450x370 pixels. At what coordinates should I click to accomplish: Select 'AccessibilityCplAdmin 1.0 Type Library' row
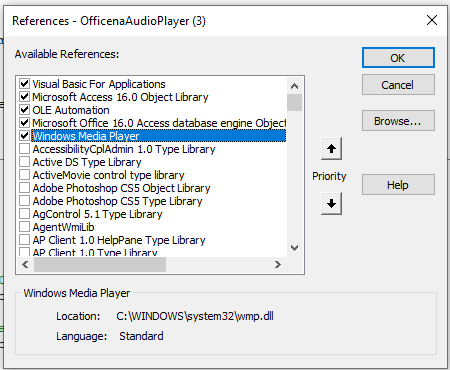[124, 149]
